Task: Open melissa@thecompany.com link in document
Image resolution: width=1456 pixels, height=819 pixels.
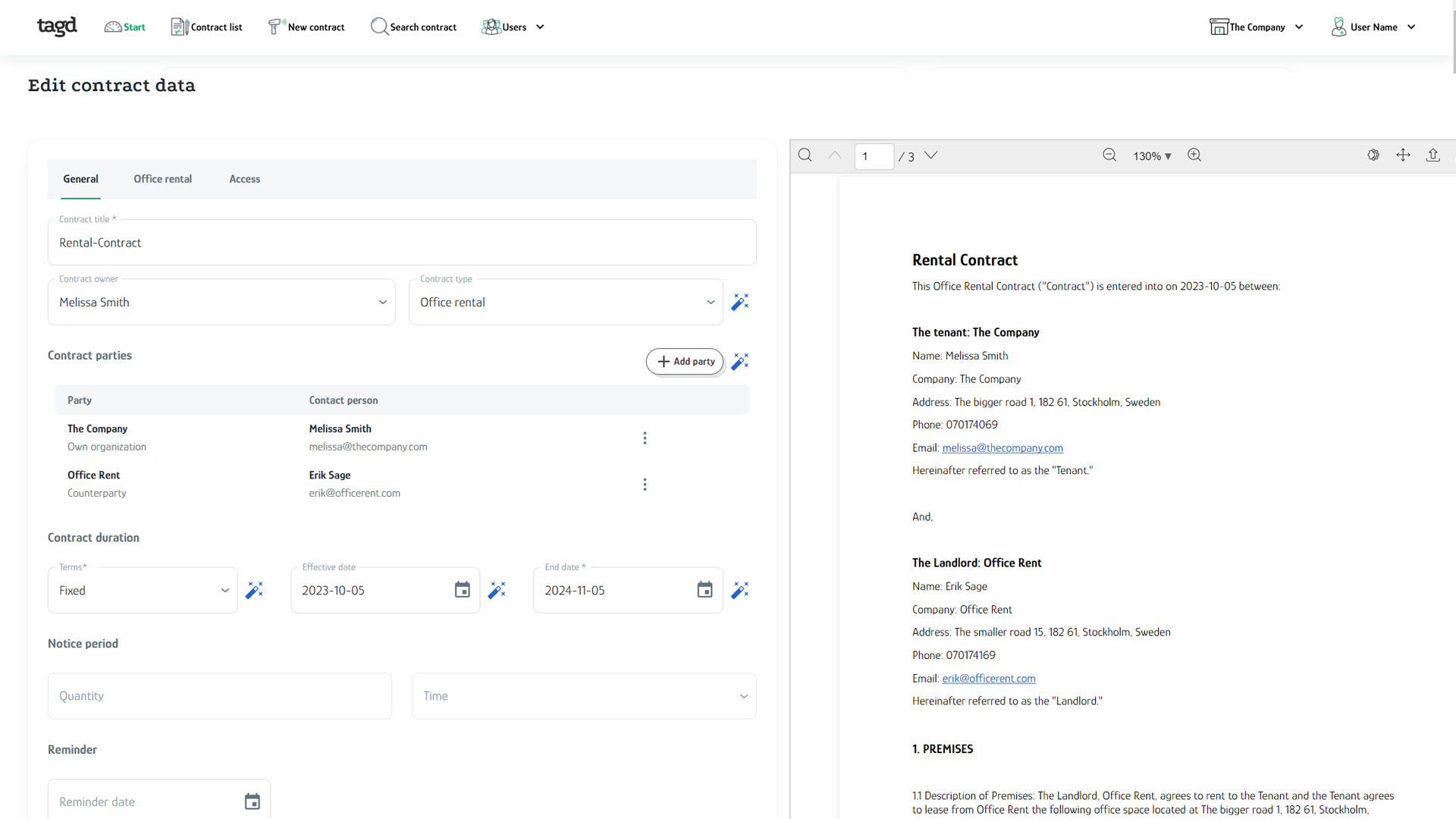Action: point(1002,448)
